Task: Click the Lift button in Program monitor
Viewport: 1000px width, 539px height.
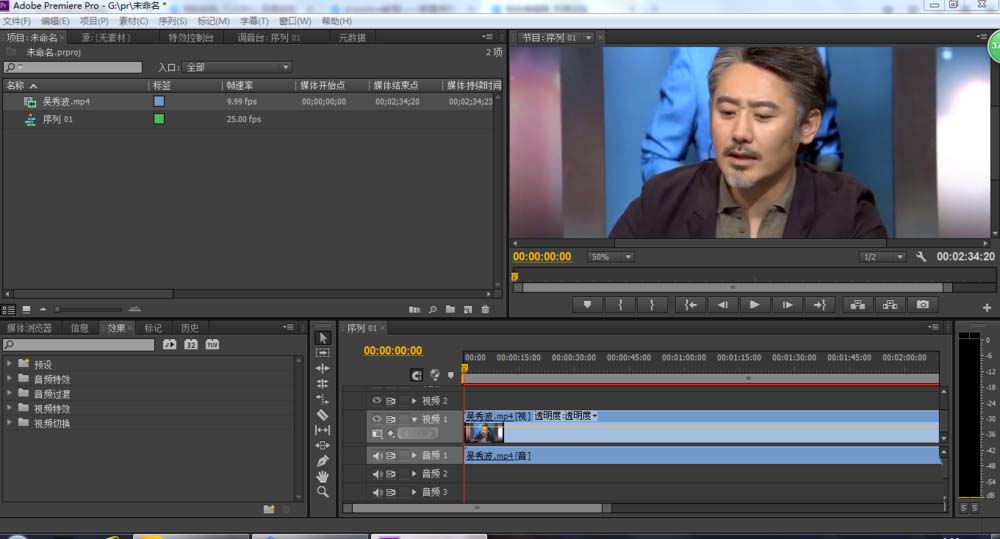Action: (858, 305)
